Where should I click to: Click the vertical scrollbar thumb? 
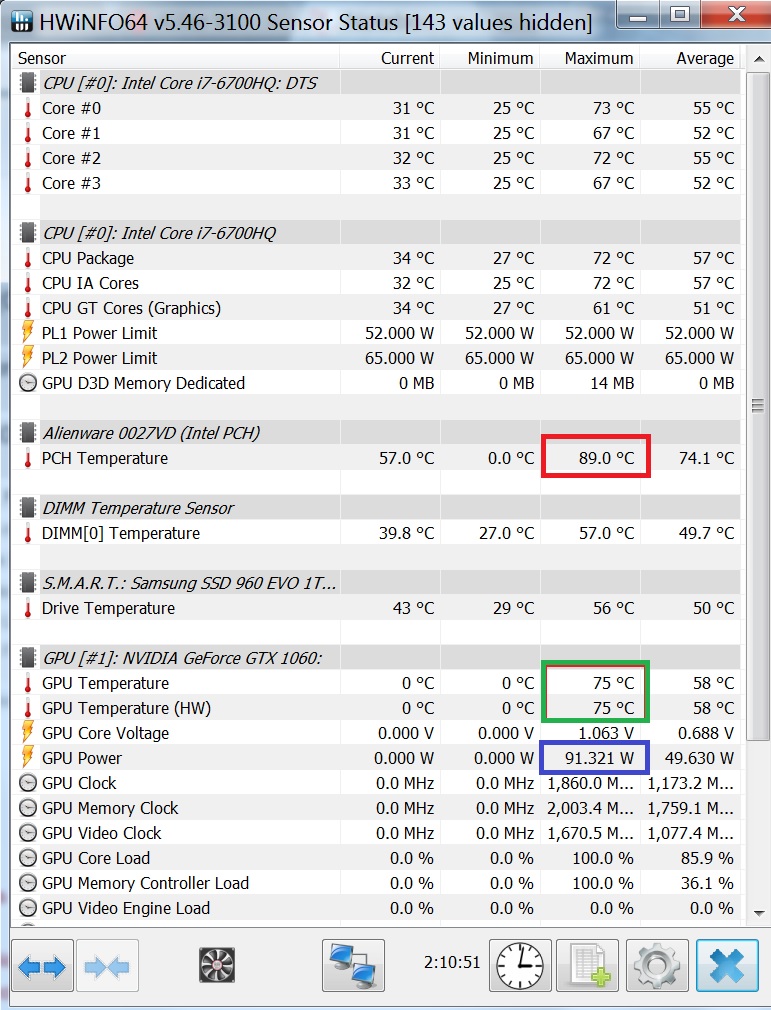point(758,405)
